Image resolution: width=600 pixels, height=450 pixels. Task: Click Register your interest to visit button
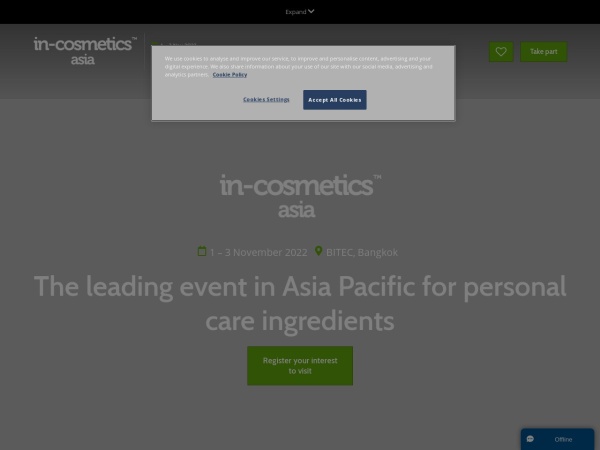300,366
